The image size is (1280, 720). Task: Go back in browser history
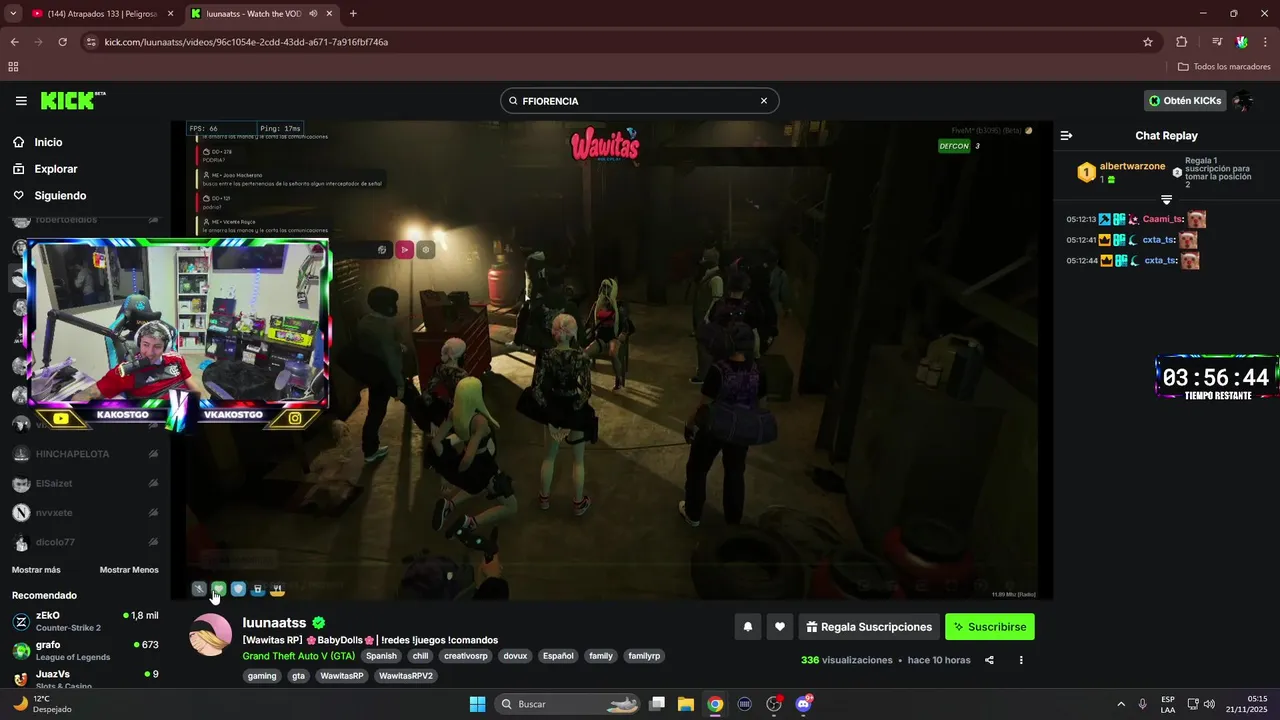pyautogui.click(x=14, y=42)
